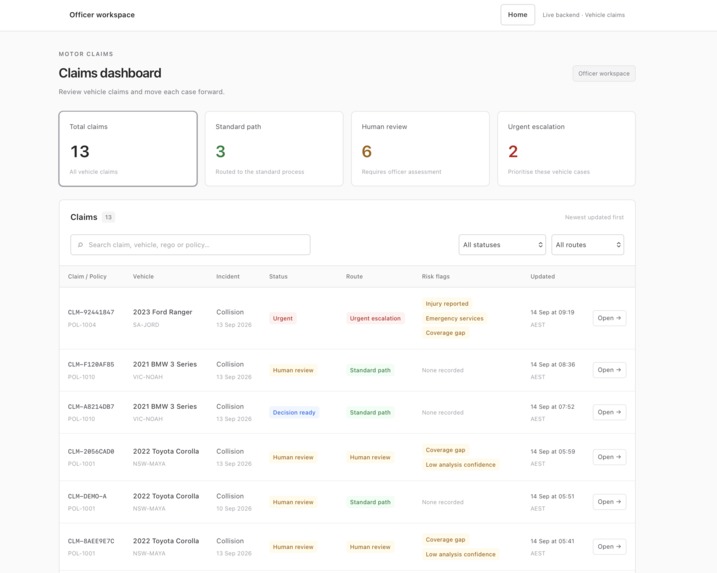This screenshot has width=717, height=573.
Task: Click the Decision ready status badge
Action: click(x=294, y=412)
